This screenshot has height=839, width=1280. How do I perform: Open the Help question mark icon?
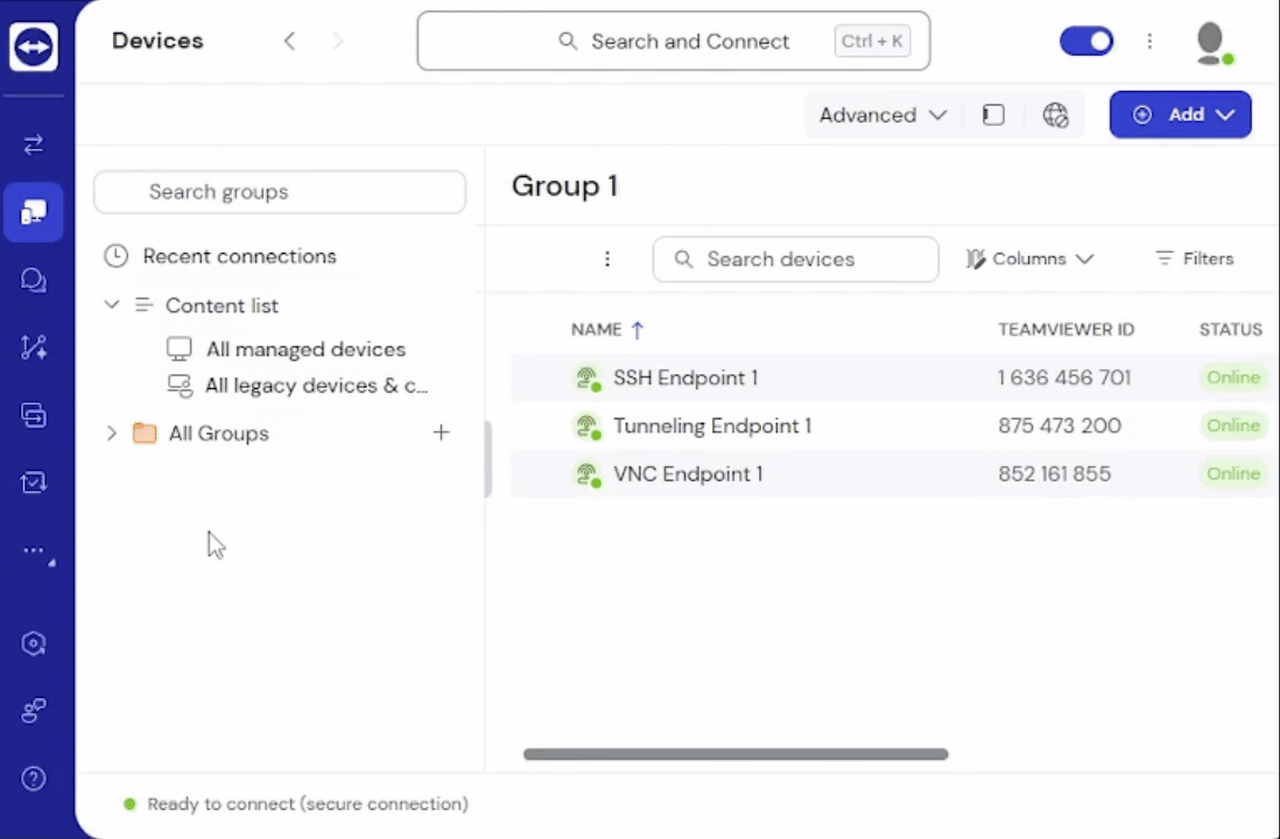click(33, 779)
